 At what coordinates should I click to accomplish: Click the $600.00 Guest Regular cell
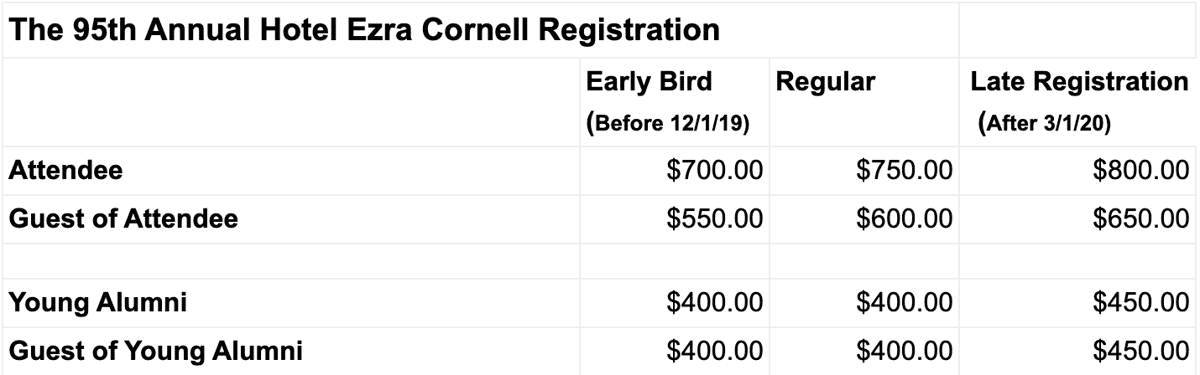(x=864, y=219)
